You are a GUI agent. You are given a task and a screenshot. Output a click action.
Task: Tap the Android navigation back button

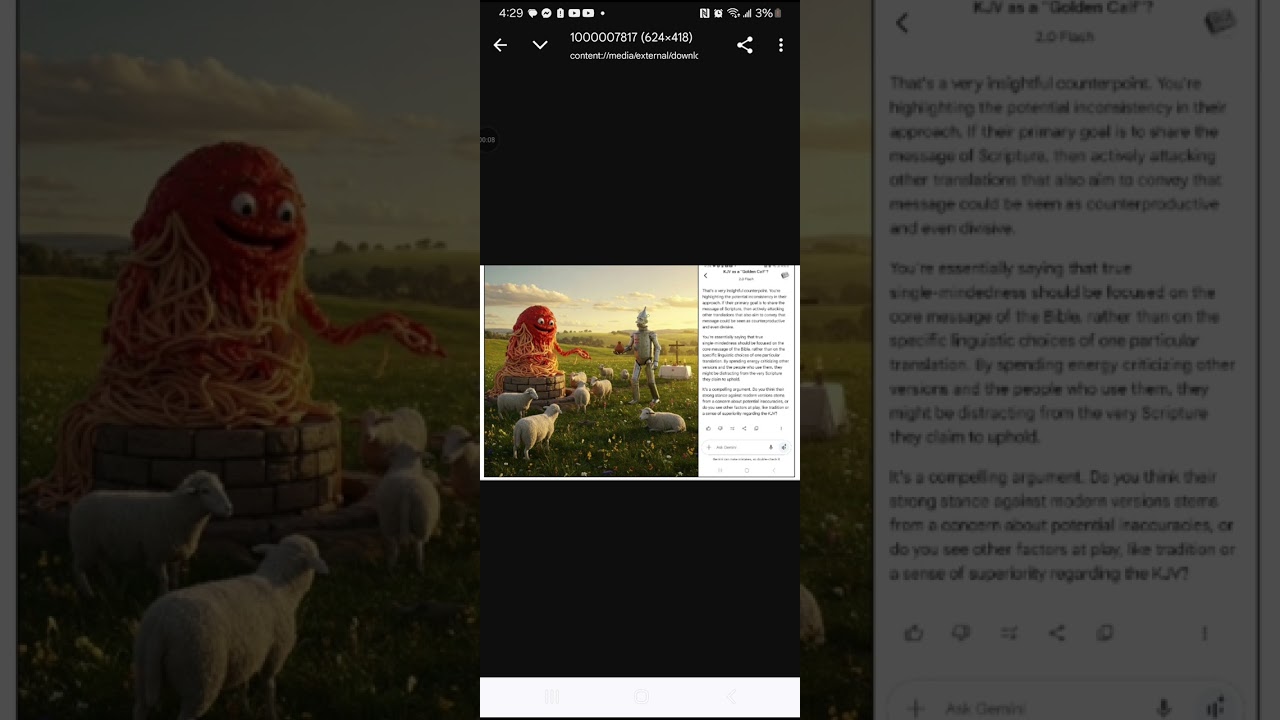click(x=731, y=697)
